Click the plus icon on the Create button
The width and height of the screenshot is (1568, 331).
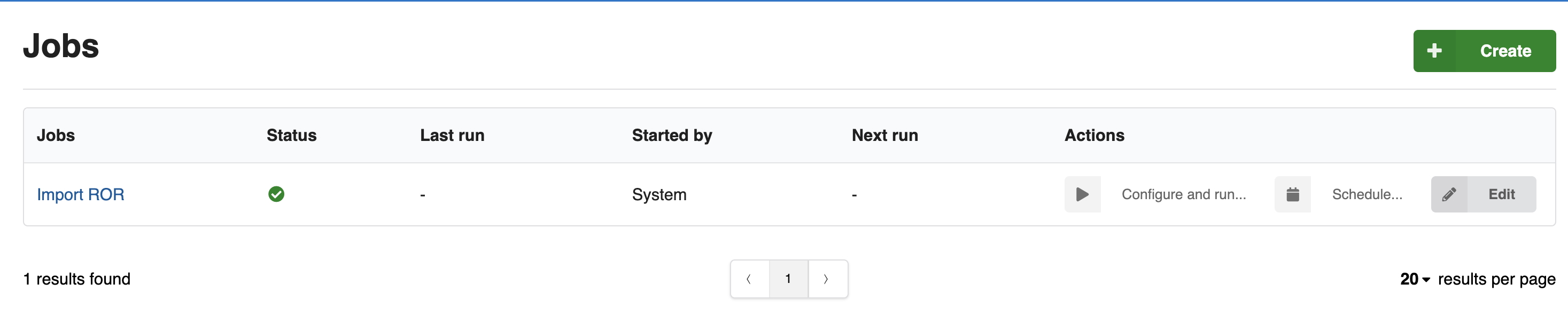coord(1437,51)
